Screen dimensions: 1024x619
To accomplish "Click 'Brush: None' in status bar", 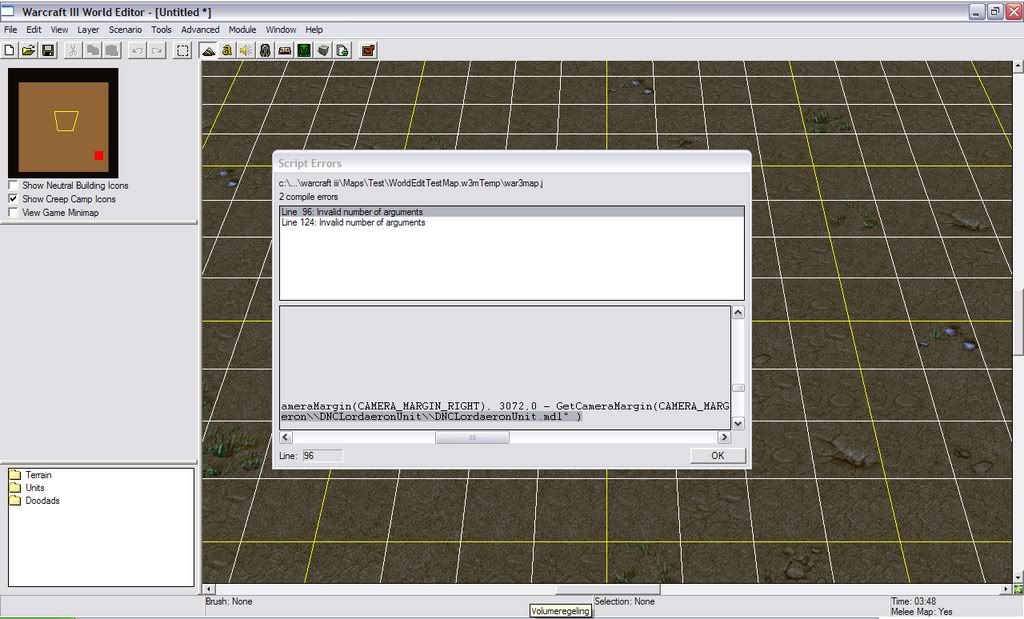I will 229,601.
